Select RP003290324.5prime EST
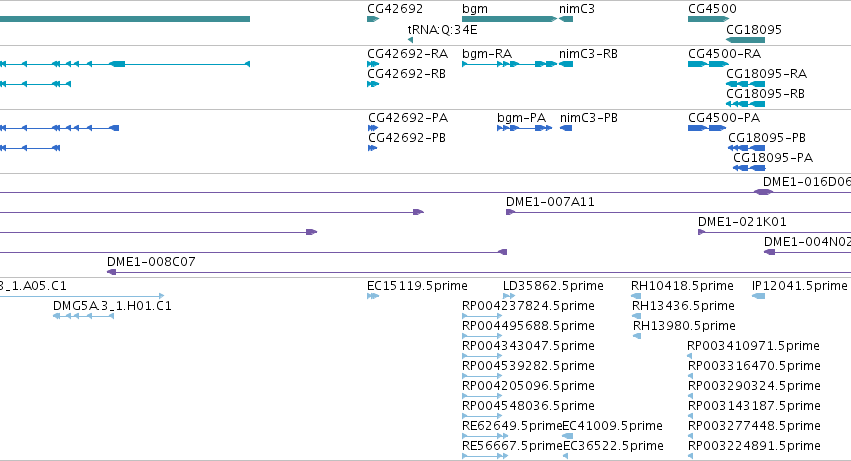This screenshot has height=461, width=851. click(690, 396)
